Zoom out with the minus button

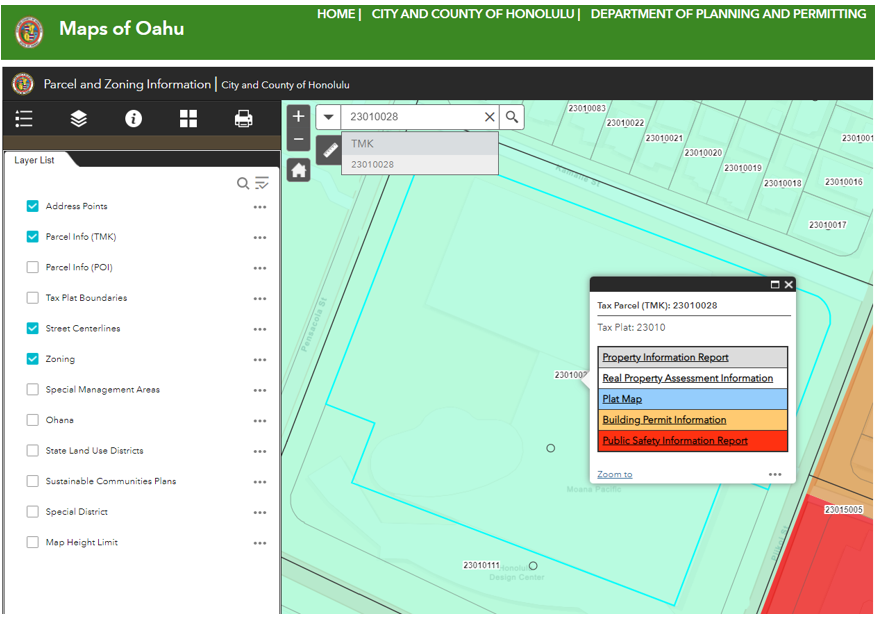point(298,138)
